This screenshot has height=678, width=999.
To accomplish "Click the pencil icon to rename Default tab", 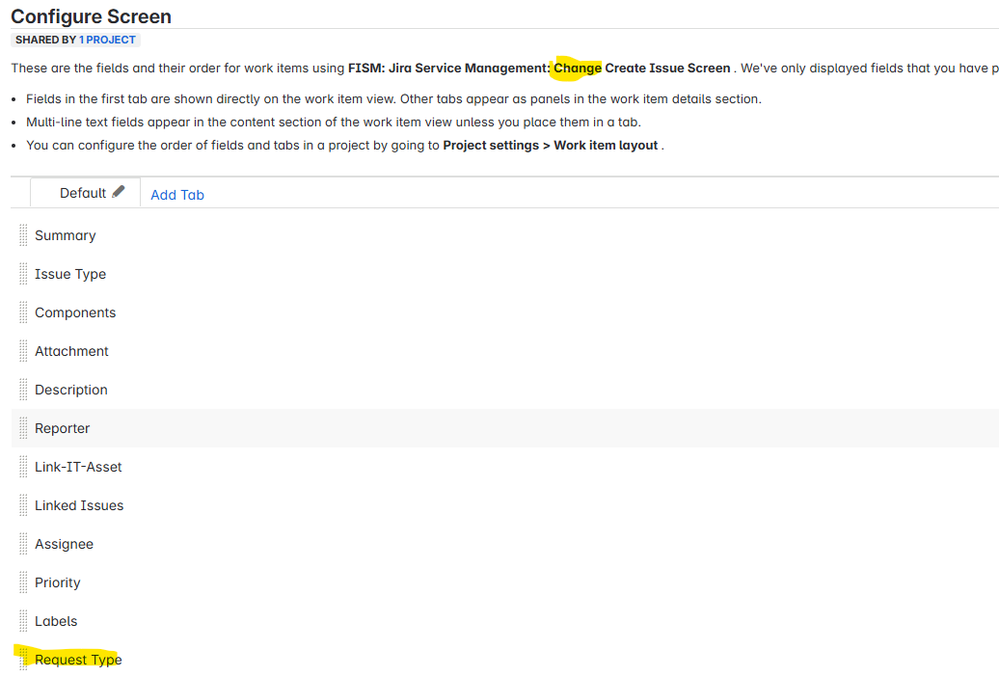I will (x=119, y=192).
